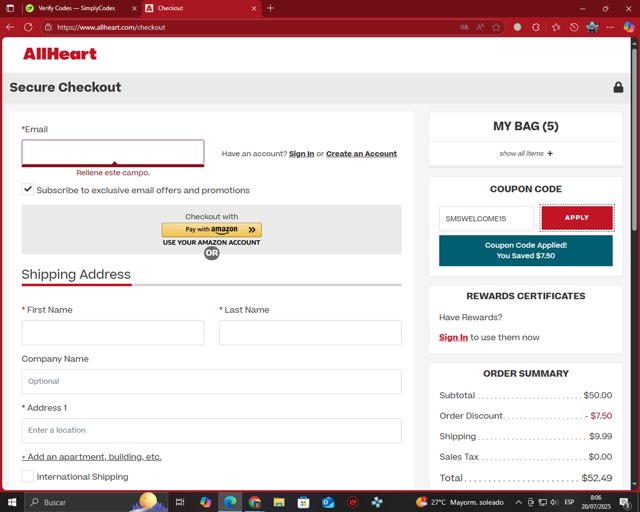Click the Total $52.49 amount
Viewport: 640px width, 512px height.
596,478
